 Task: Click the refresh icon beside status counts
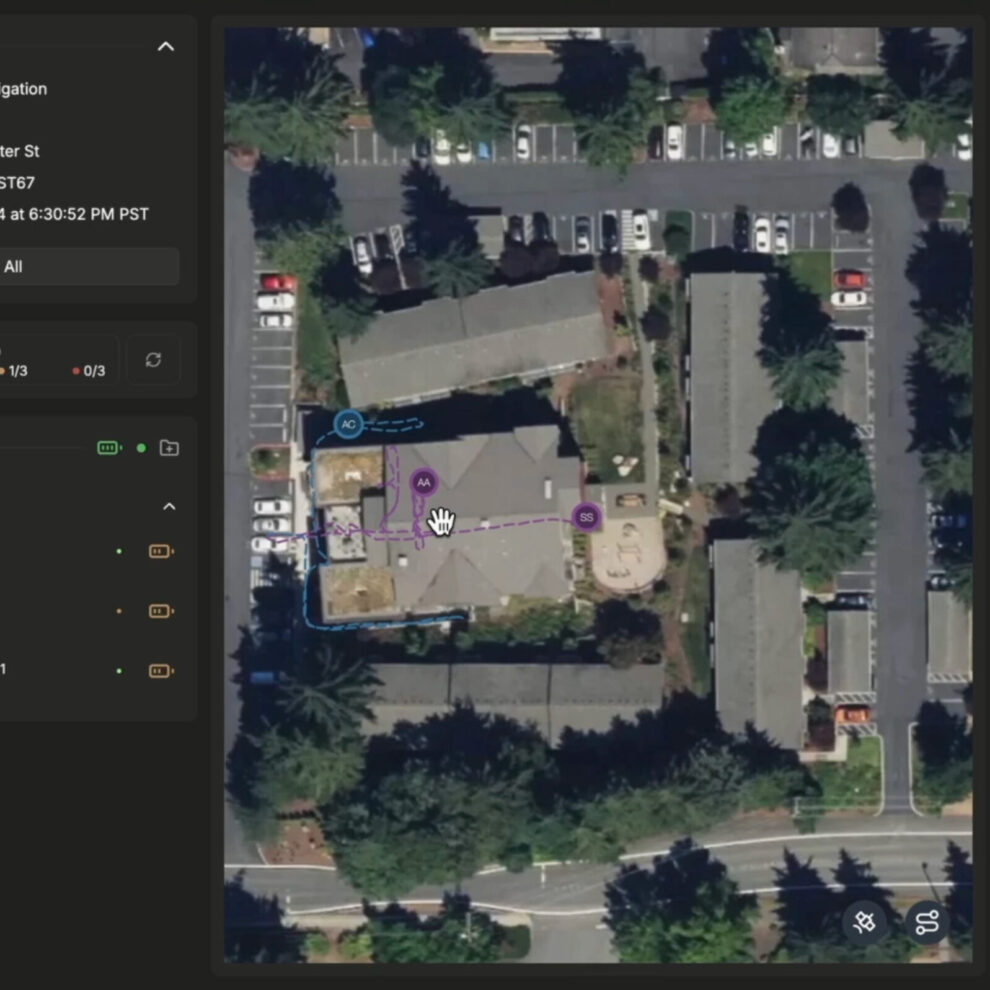coord(153,360)
